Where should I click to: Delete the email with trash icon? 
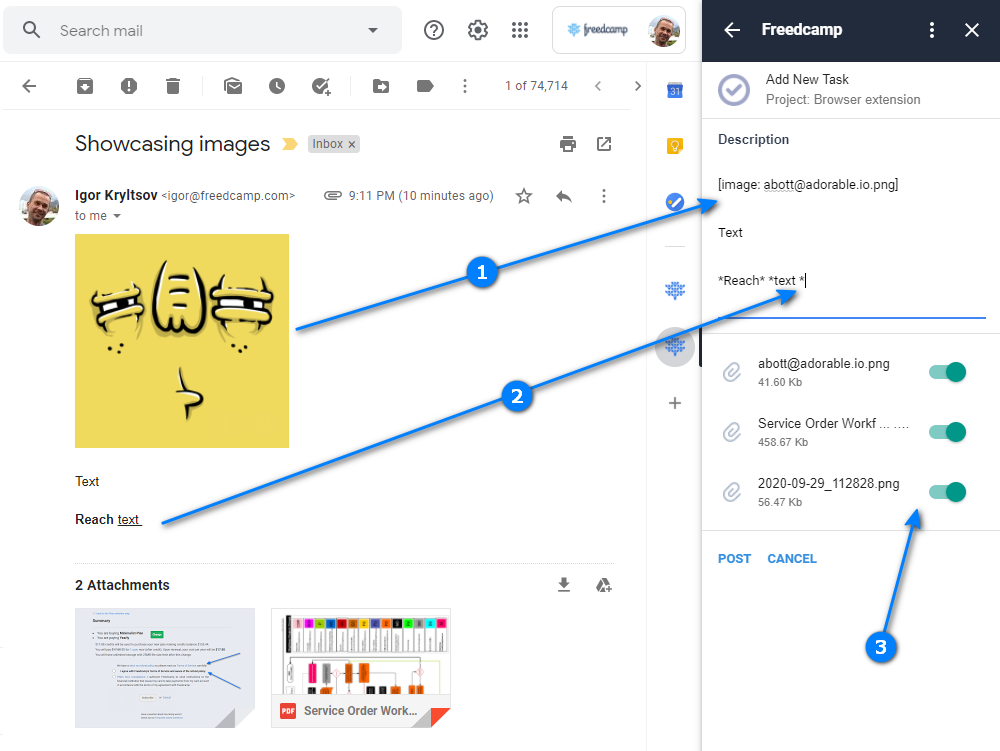pyautogui.click(x=173, y=86)
